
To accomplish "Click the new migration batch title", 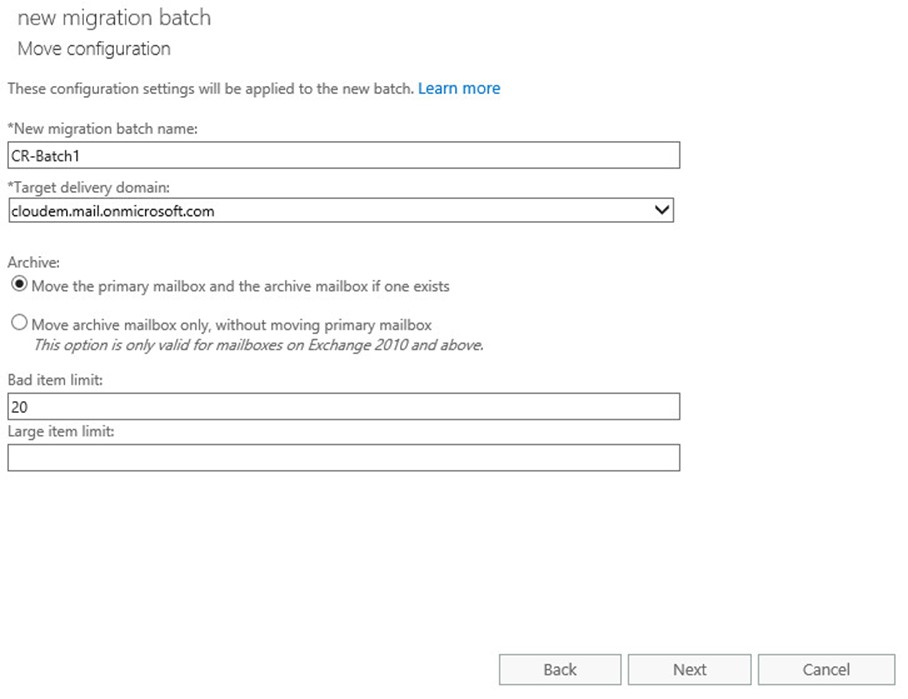I will (114, 18).
